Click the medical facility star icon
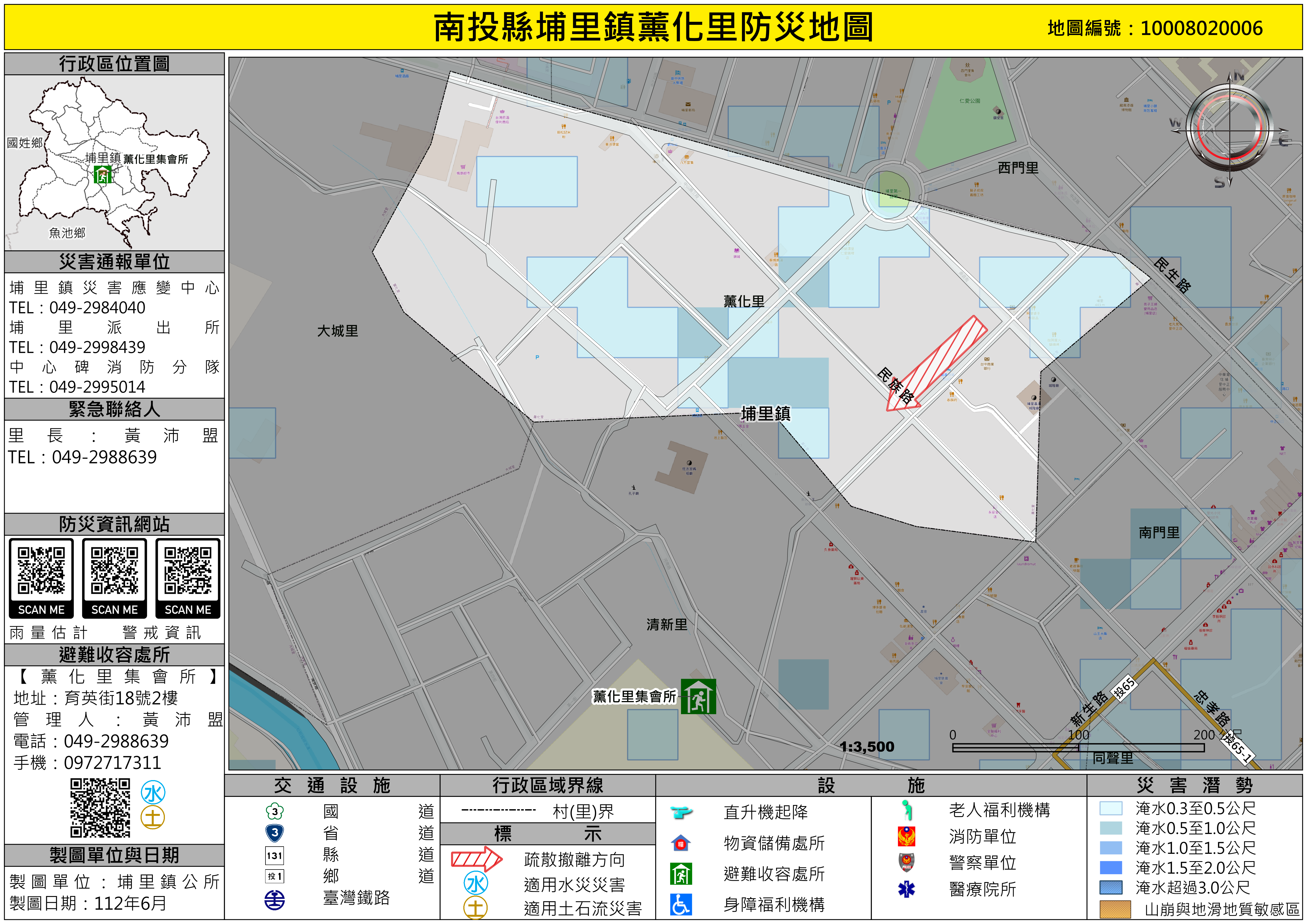1307x924 pixels. (x=906, y=889)
